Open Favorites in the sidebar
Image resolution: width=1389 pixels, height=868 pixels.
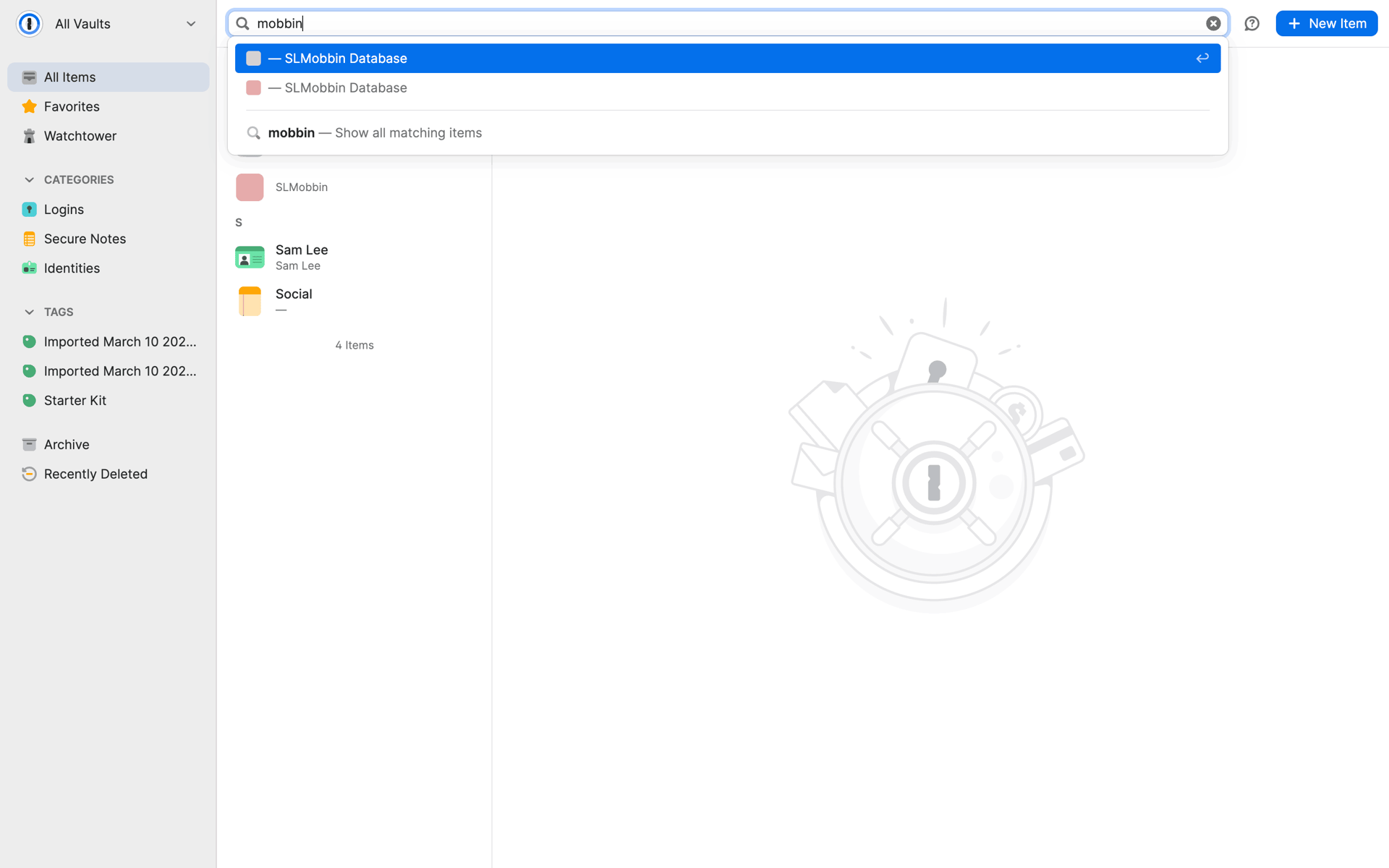point(109,107)
